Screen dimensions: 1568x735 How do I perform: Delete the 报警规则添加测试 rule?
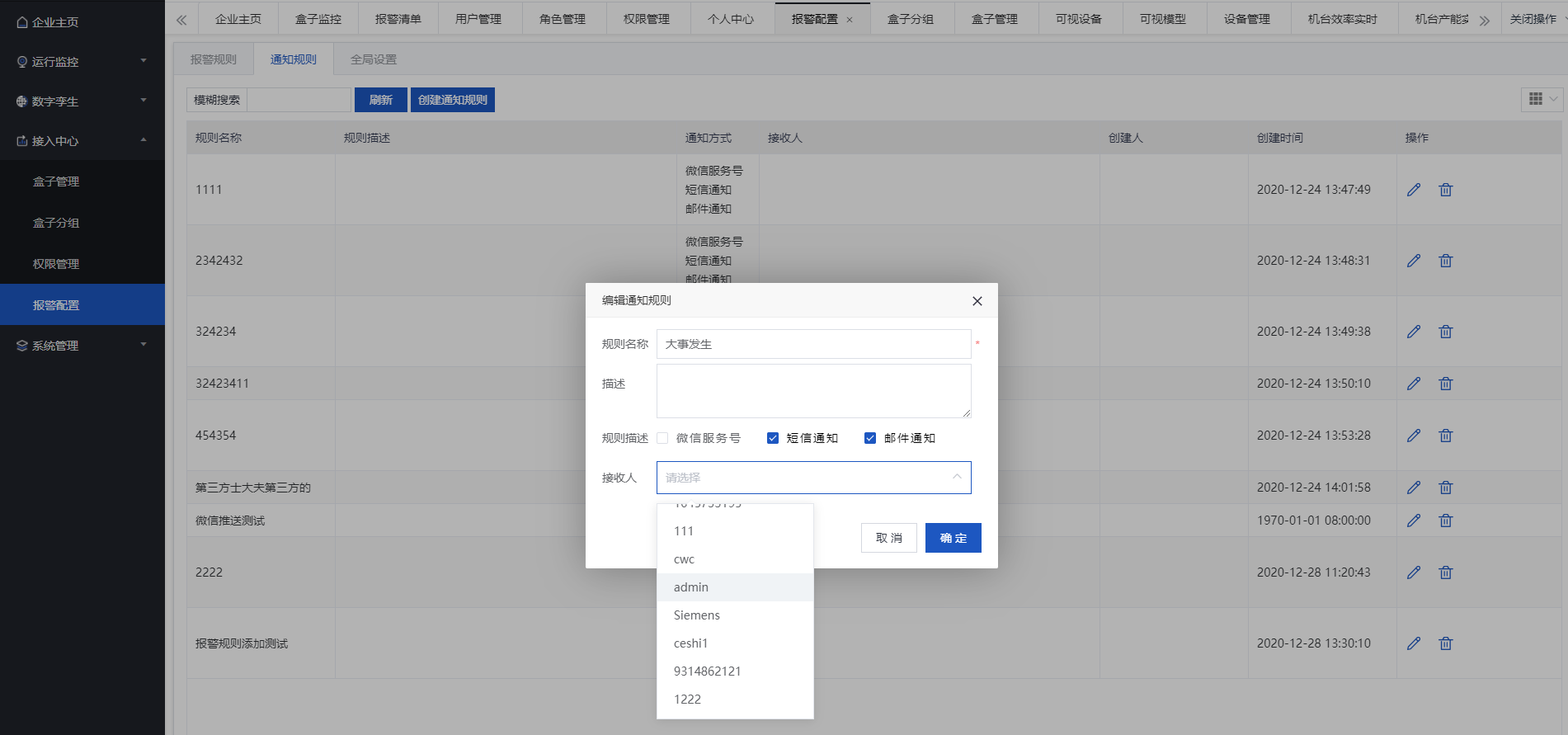(x=1446, y=643)
